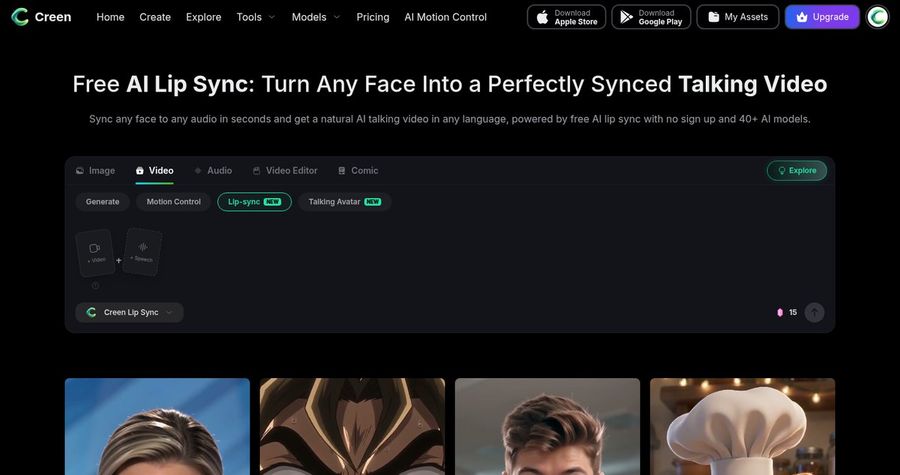900x475 pixels.
Task: Click the Google Play logo icon
Action: tap(626, 17)
